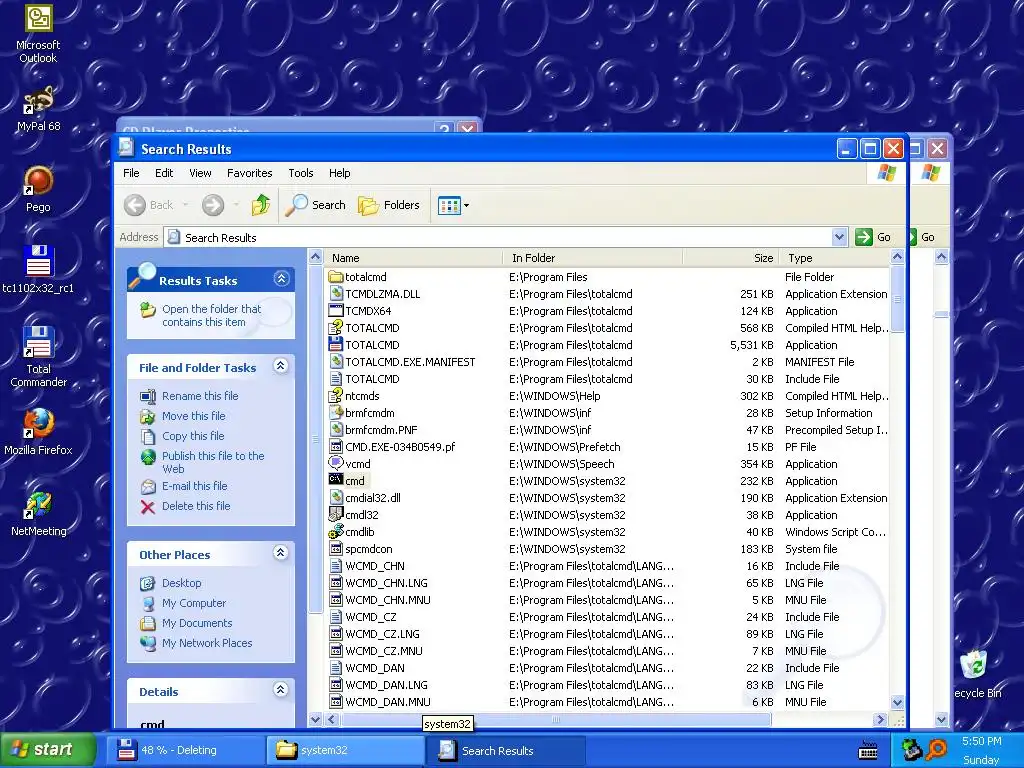Select WCMD_CHN.LNG file row

pos(607,583)
